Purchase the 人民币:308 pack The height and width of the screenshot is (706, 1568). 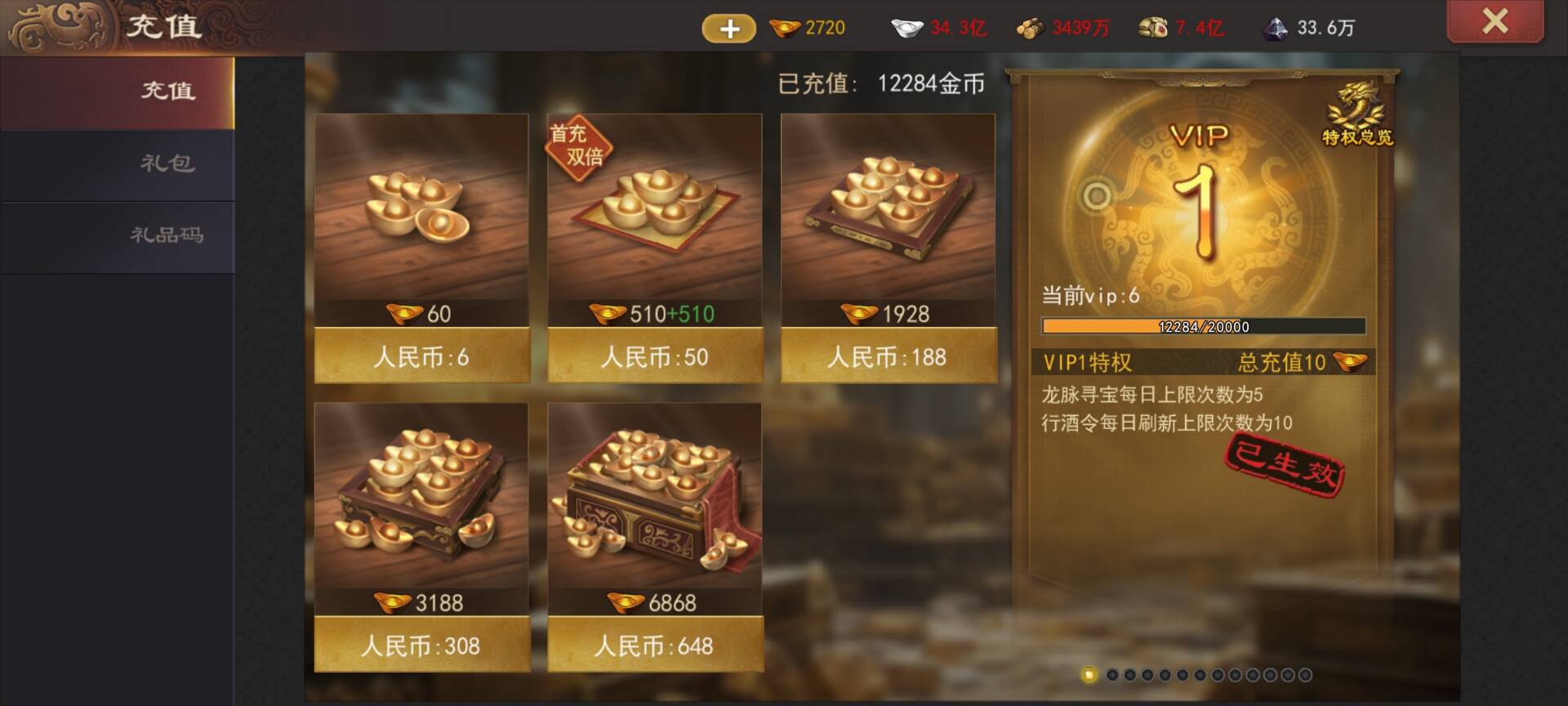point(421,646)
